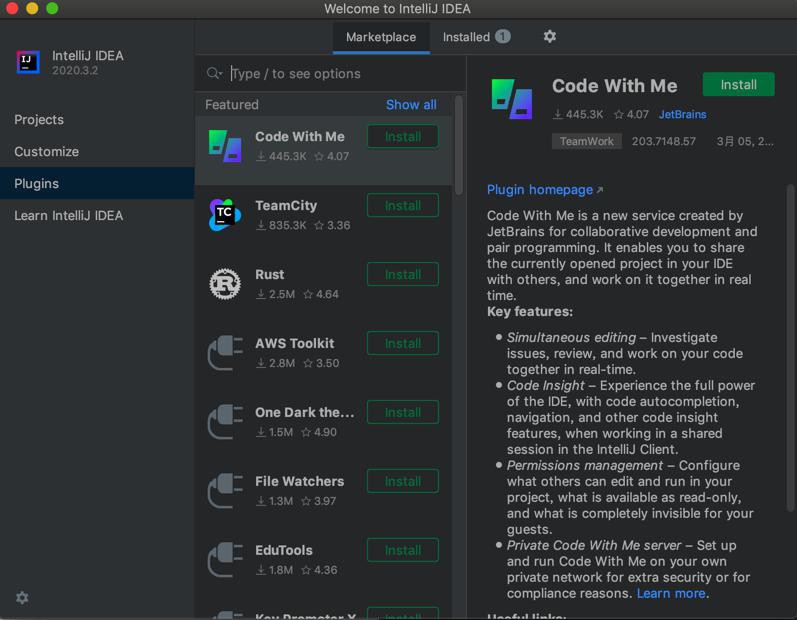This screenshot has width=797, height=620.
Task: Select the TeamCity plugin name
Action: (286, 206)
